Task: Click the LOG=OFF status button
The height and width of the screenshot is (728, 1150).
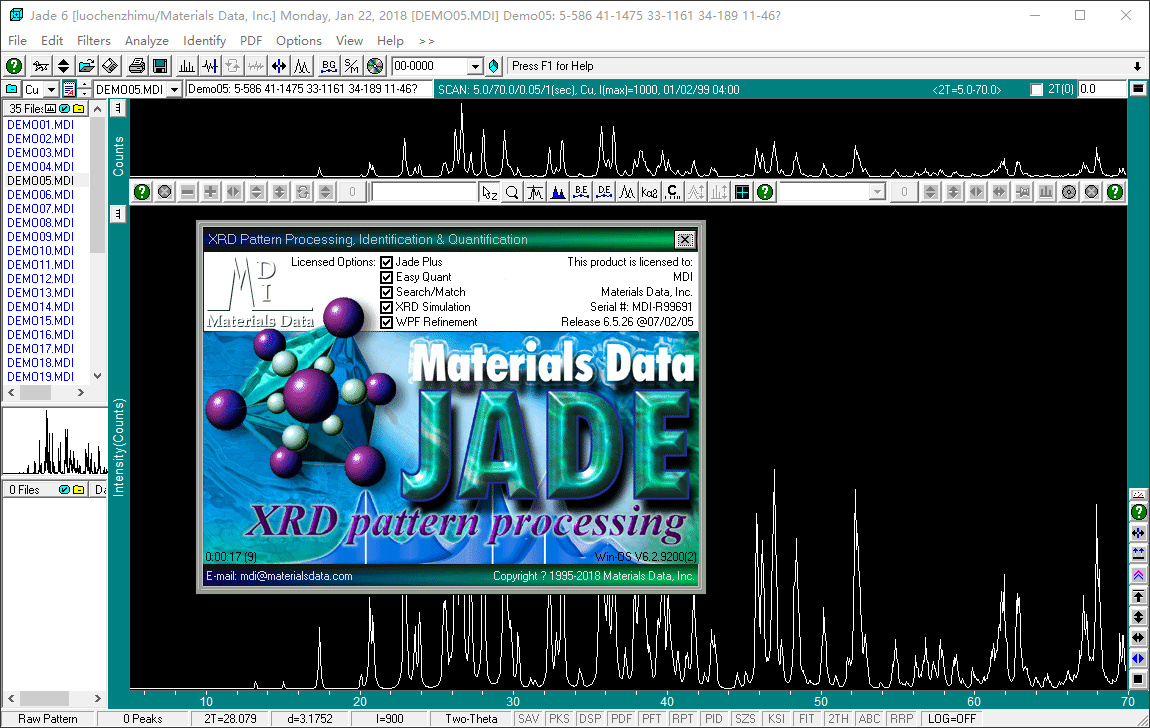Action: click(952, 719)
